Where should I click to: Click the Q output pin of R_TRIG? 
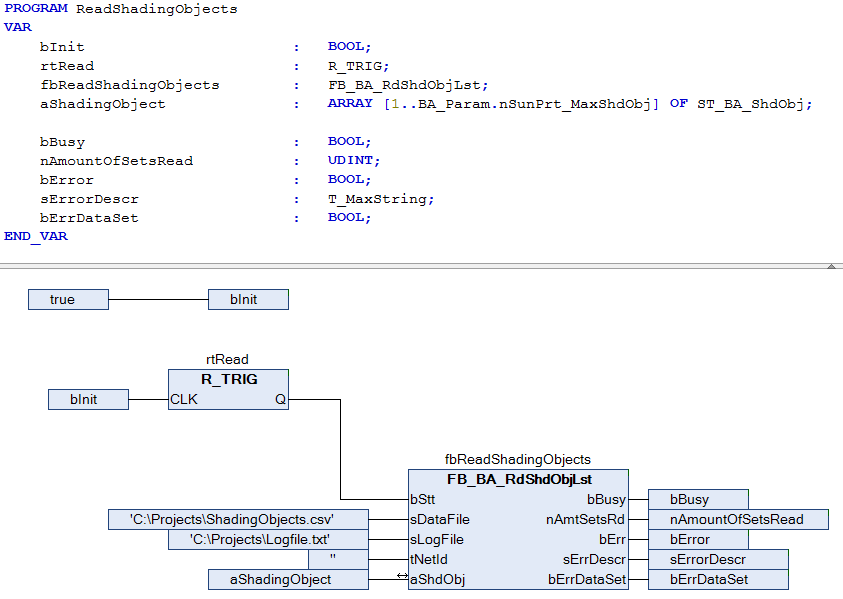click(x=280, y=400)
